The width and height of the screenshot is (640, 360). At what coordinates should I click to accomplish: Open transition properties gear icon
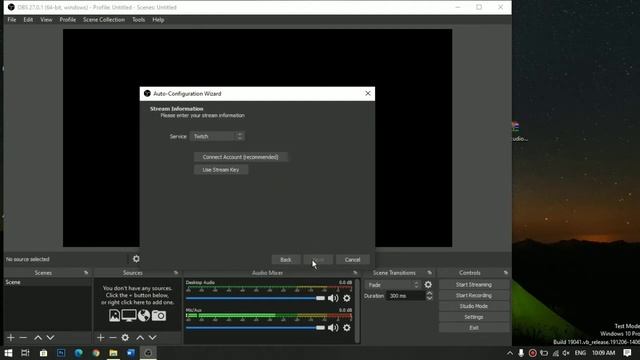point(428,285)
